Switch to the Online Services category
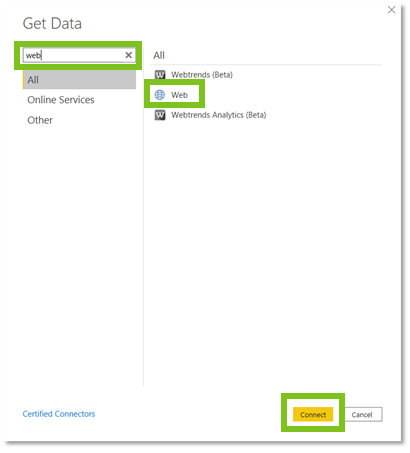 [61, 100]
